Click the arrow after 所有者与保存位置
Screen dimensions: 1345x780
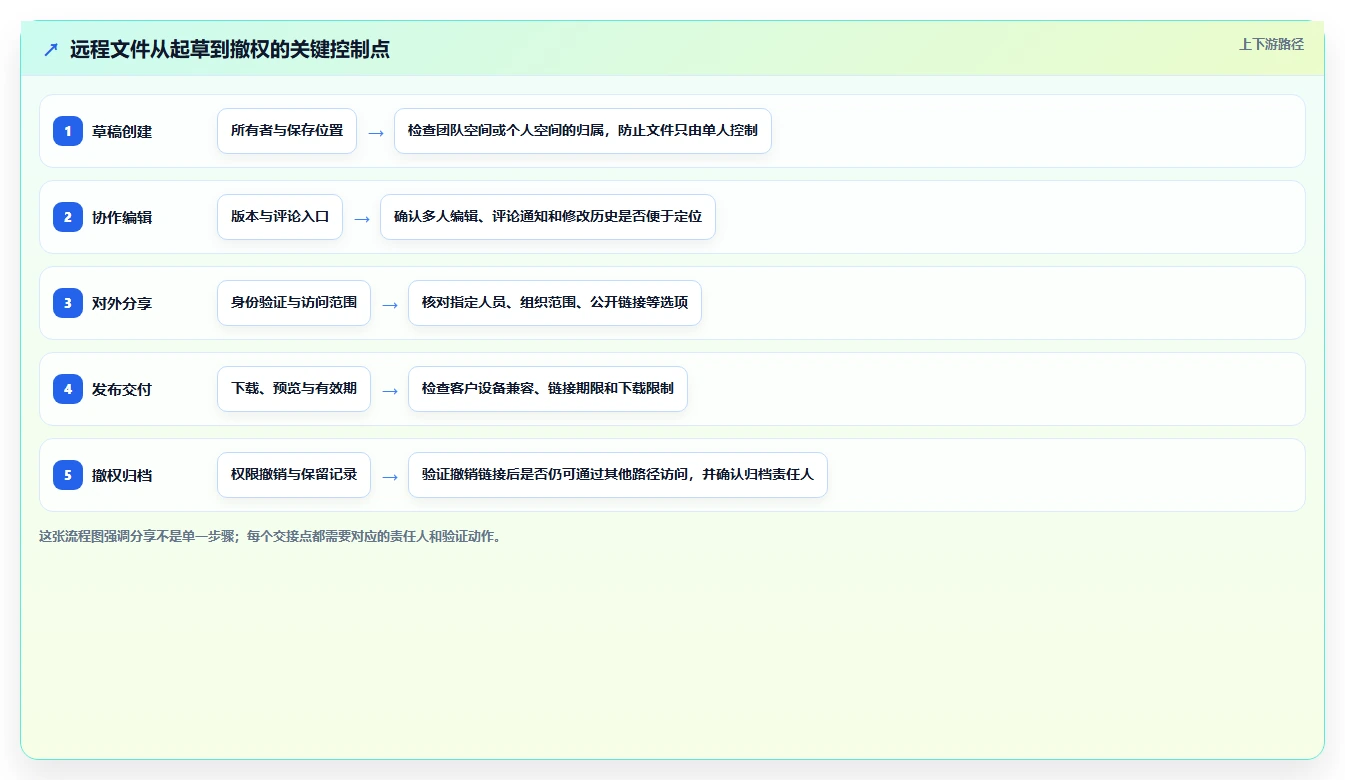(x=375, y=132)
